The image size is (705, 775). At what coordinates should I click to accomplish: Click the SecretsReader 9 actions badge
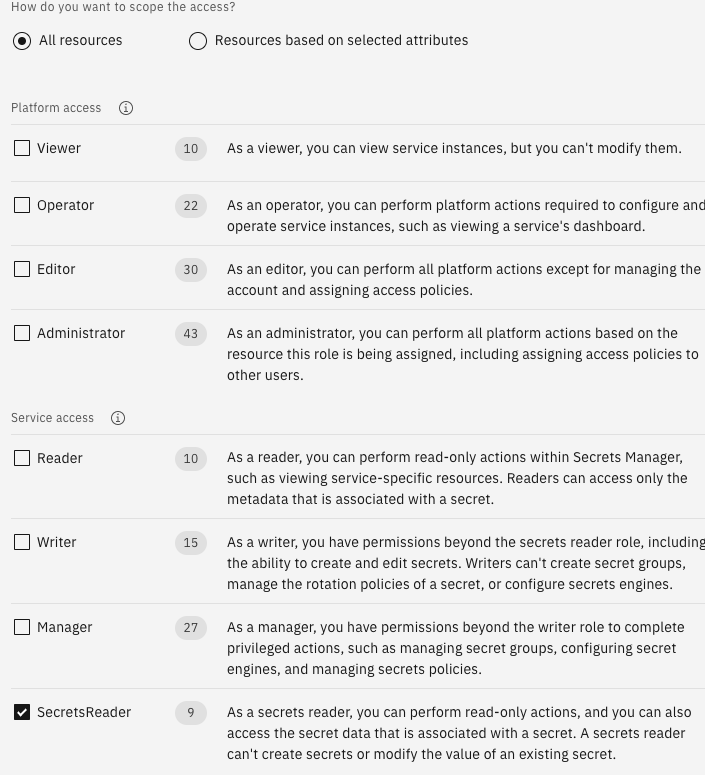190,713
